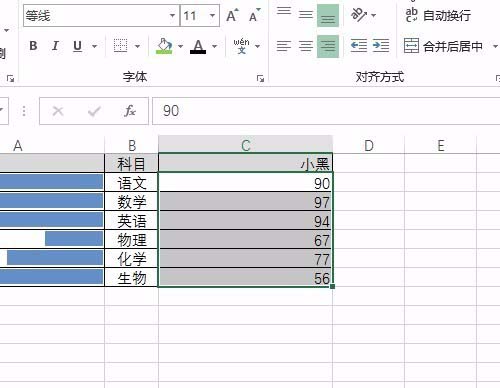This screenshot has height=388, width=500.
Task: Click the cell with value 90
Action: point(246,183)
